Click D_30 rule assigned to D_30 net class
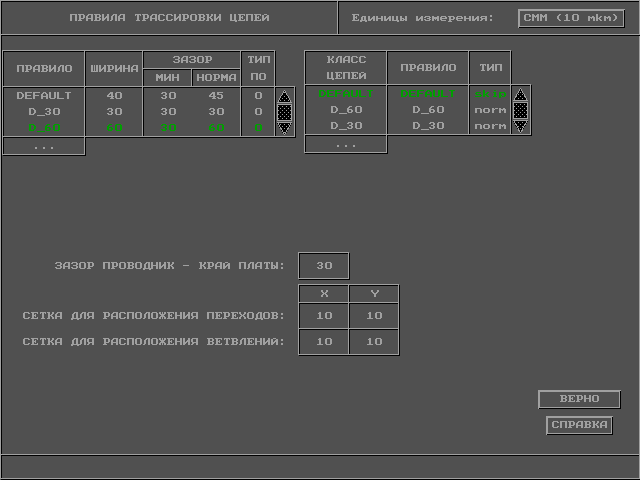 tap(428, 125)
